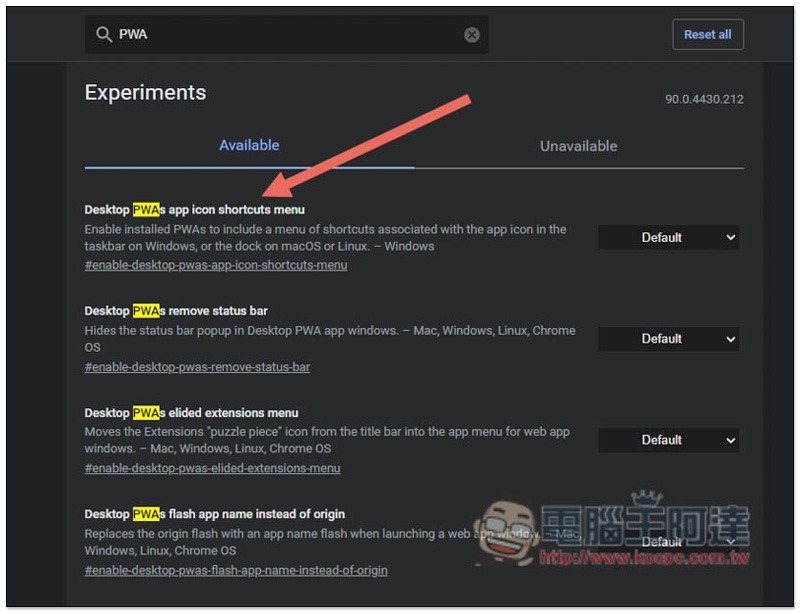Open dropdown for app icon shortcuts menu flag

(x=668, y=237)
